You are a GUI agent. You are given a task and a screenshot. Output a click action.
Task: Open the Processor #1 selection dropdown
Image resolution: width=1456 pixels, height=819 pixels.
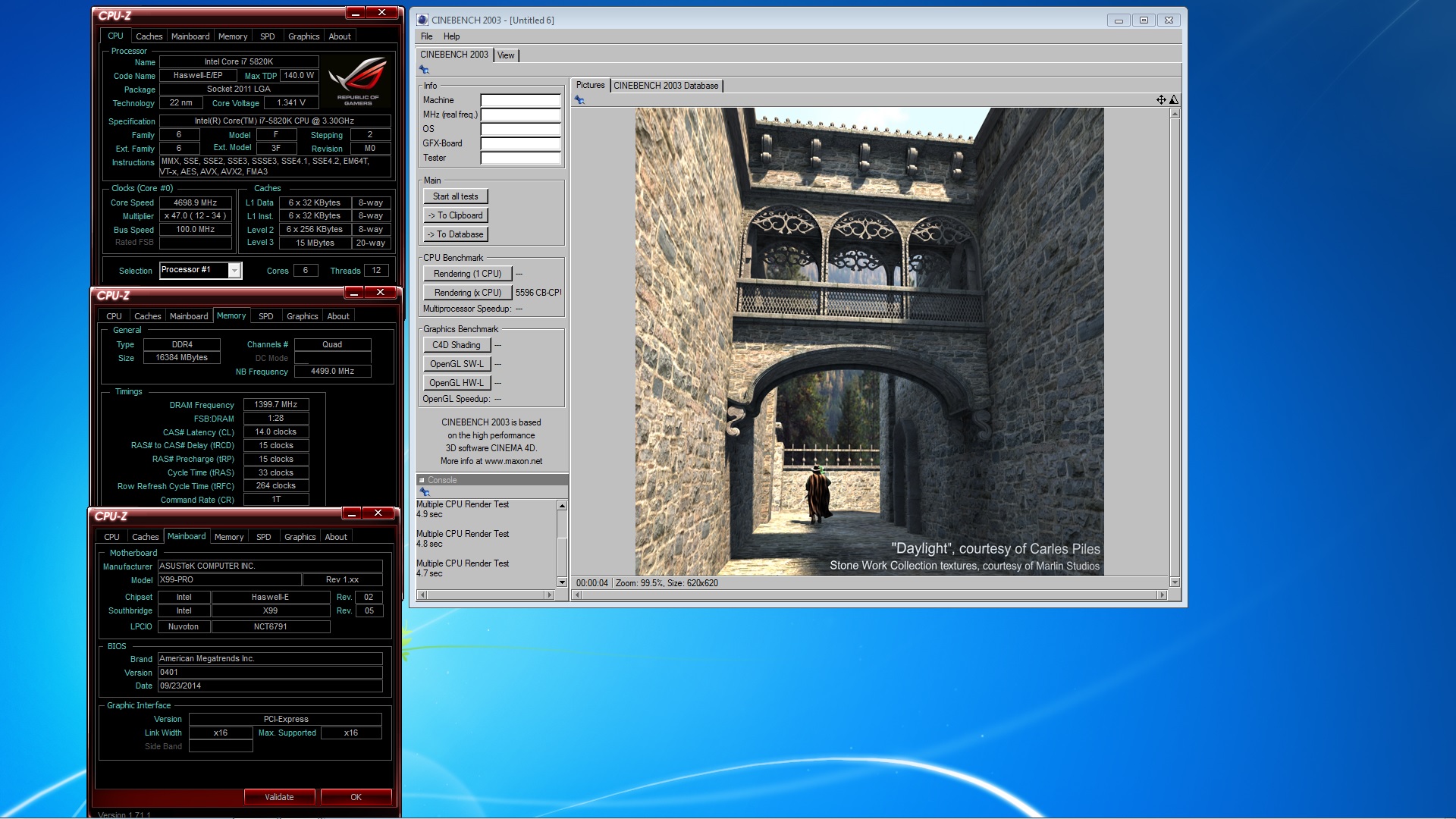[234, 271]
